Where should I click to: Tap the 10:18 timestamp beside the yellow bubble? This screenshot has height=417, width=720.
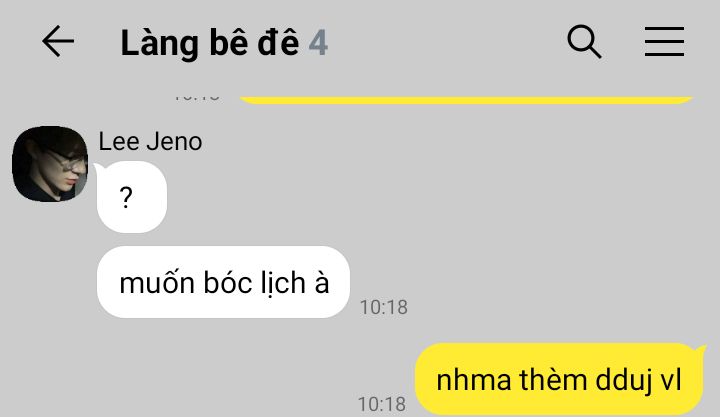(x=382, y=404)
